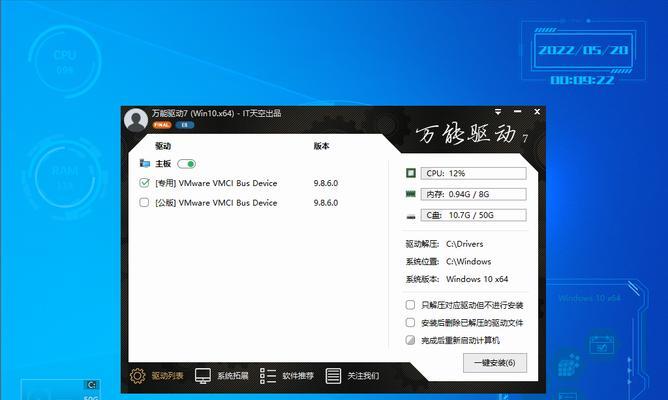Screen dimensions: 668x400
Task: Open the 关注我们 tab
Action: [x=363, y=376]
